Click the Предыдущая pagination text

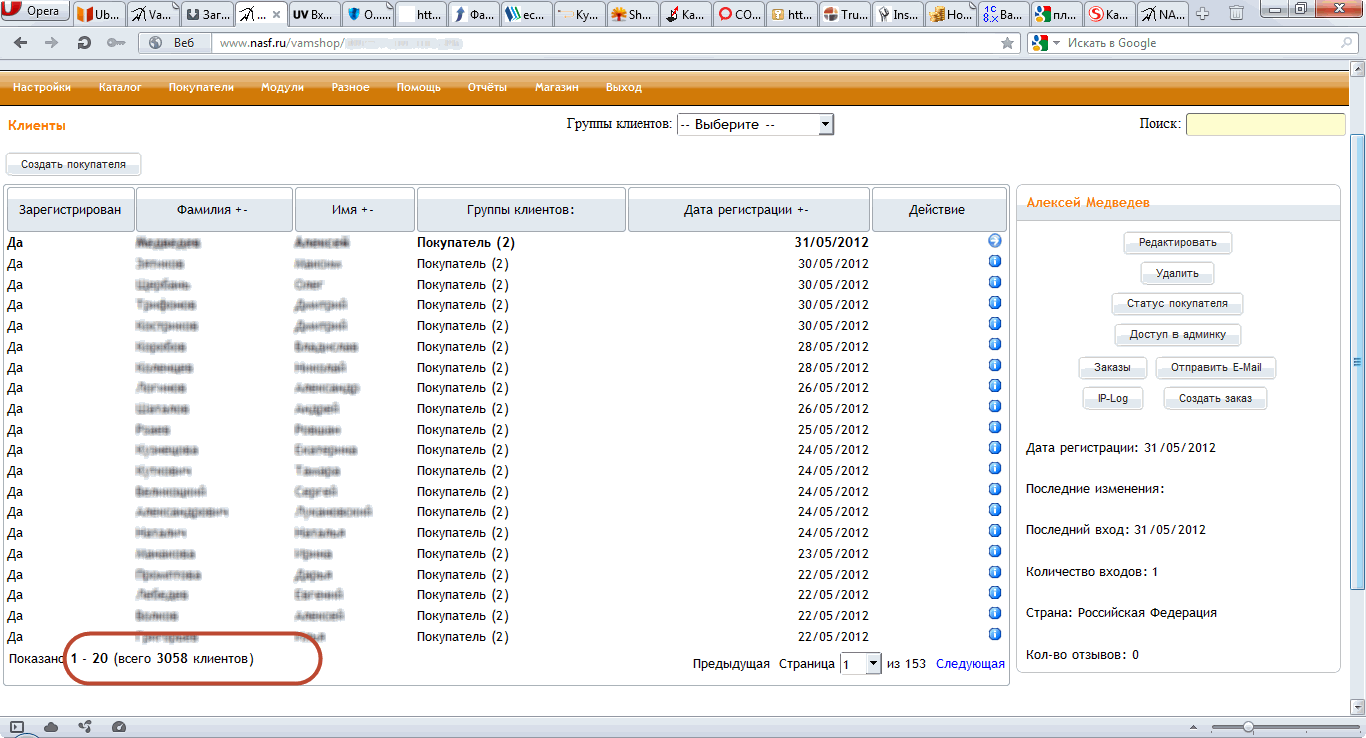pyautogui.click(x=731, y=664)
